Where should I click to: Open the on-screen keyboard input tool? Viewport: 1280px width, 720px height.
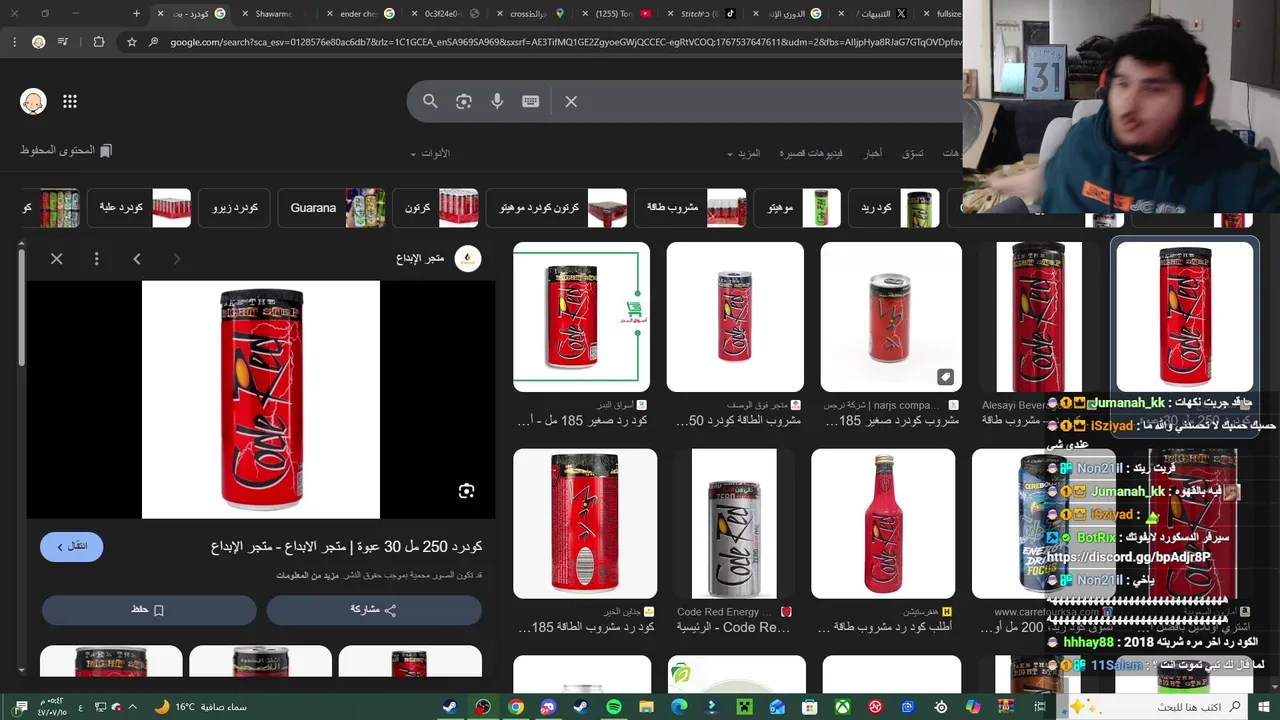tap(531, 101)
